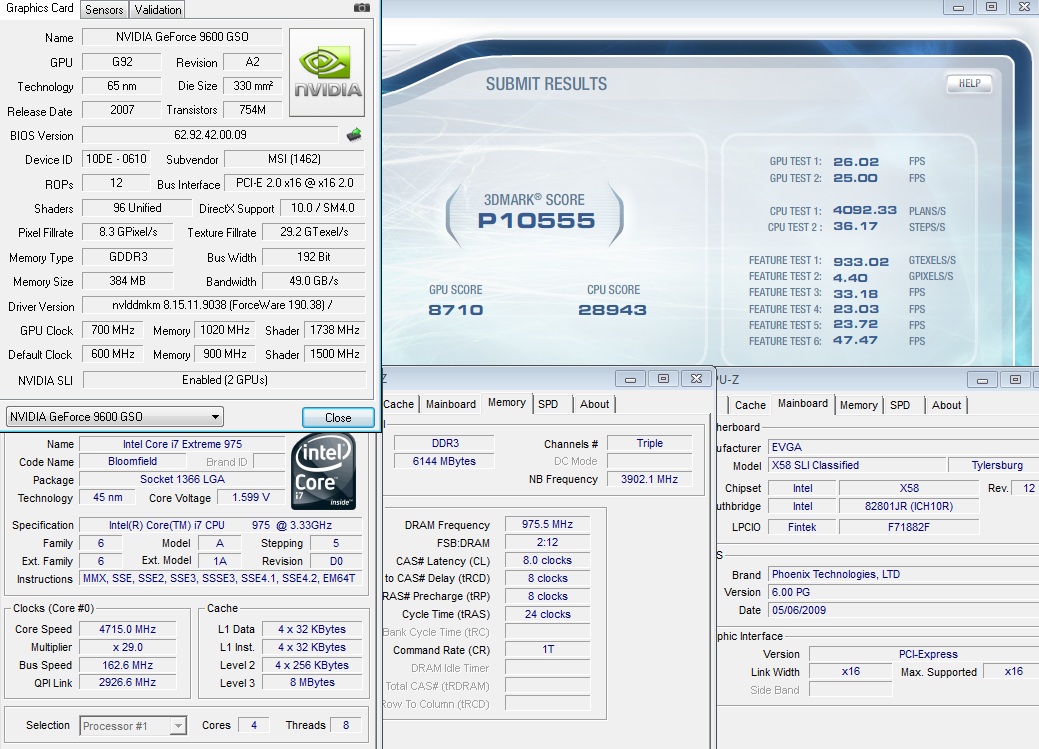
Task: Click the Multiplier x 29.0 value
Action: (128, 647)
